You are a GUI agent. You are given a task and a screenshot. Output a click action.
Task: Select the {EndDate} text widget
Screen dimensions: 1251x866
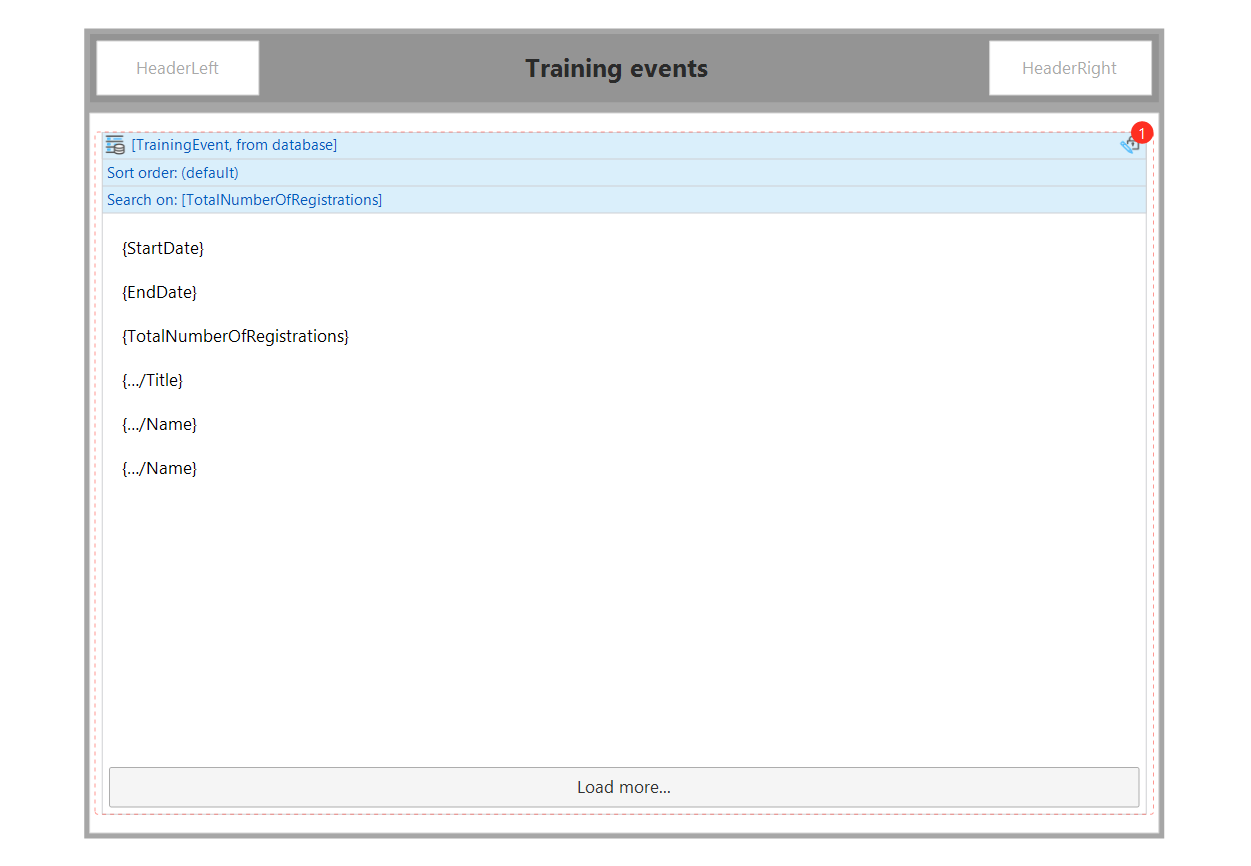pos(159,292)
